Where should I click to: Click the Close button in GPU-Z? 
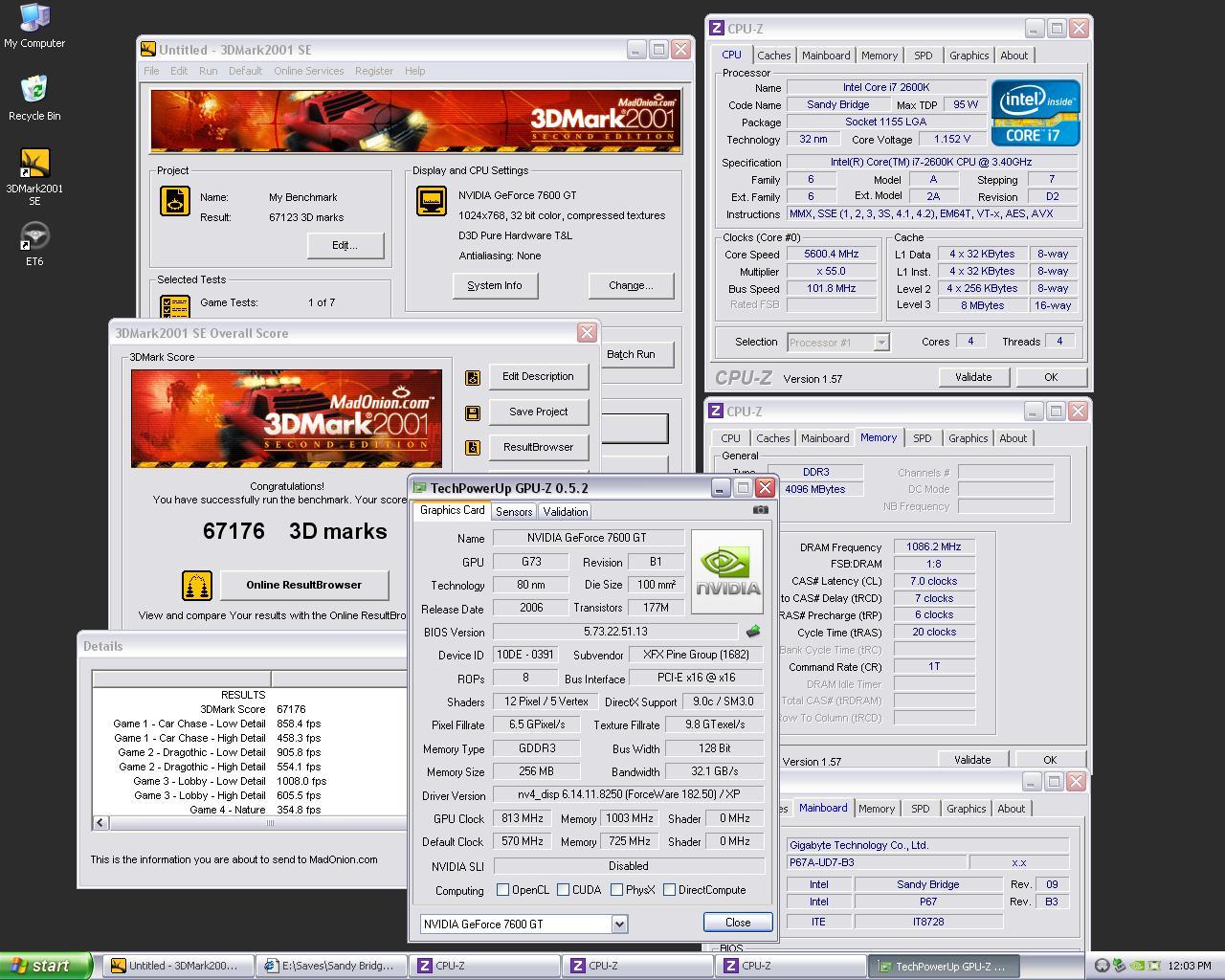(x=738, y=923)
